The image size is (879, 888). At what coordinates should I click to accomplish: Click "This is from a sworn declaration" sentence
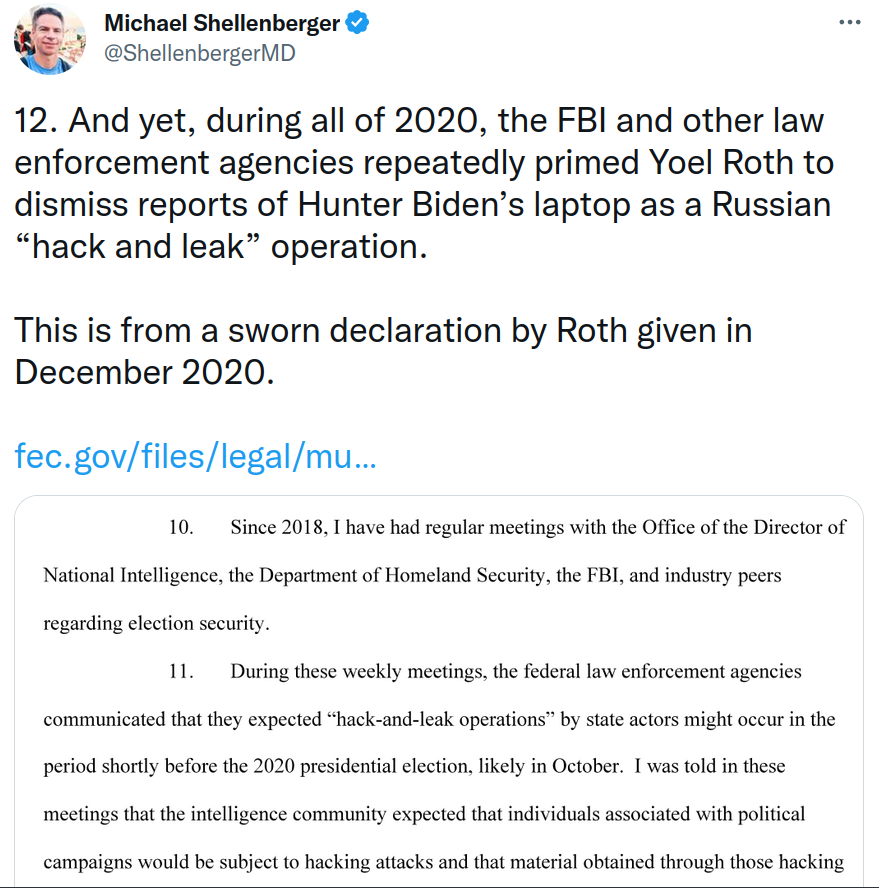pyautogui.click(x=258, y=330)
